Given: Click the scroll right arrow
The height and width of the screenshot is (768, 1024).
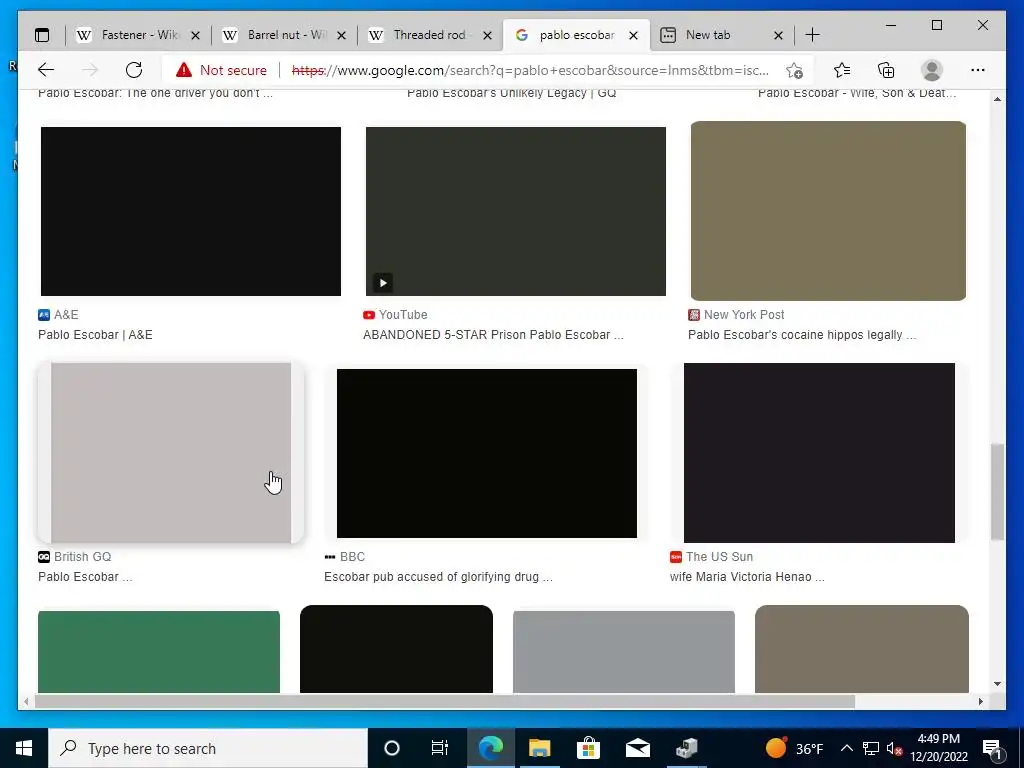Looking at the screenshot, I should pos(980,701).
